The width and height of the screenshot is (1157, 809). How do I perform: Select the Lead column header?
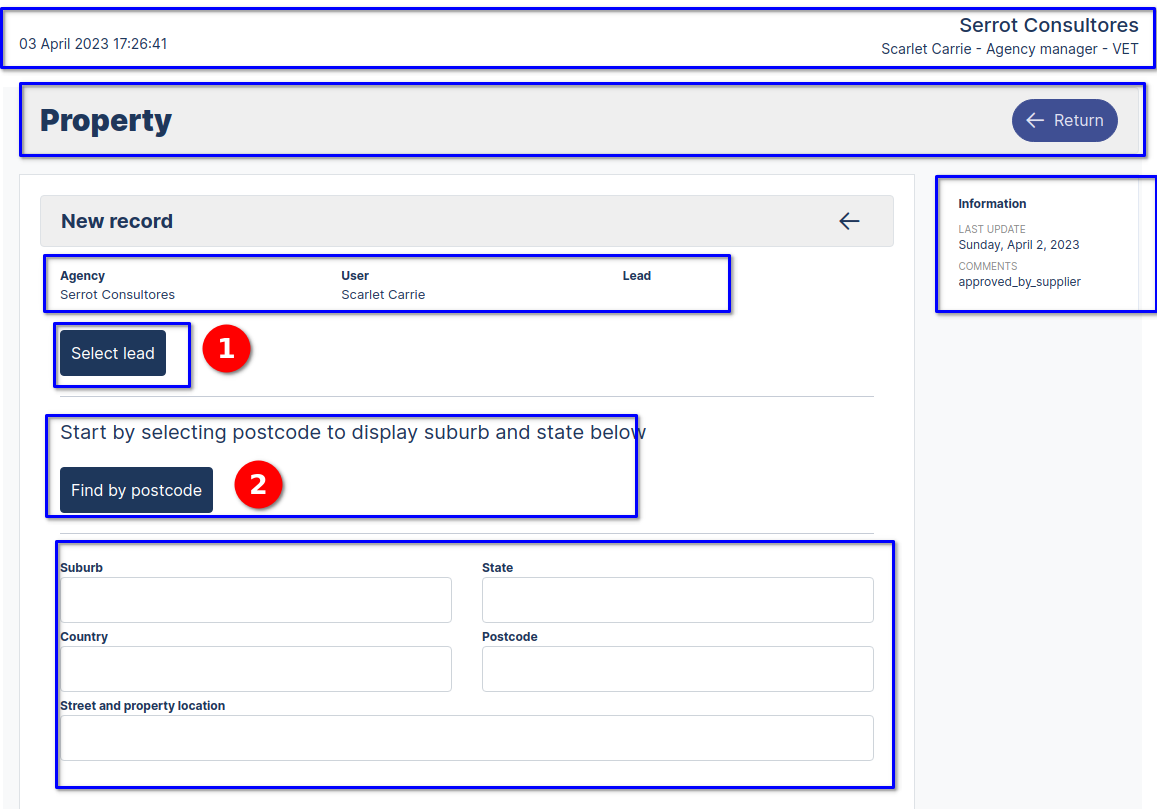636,275
